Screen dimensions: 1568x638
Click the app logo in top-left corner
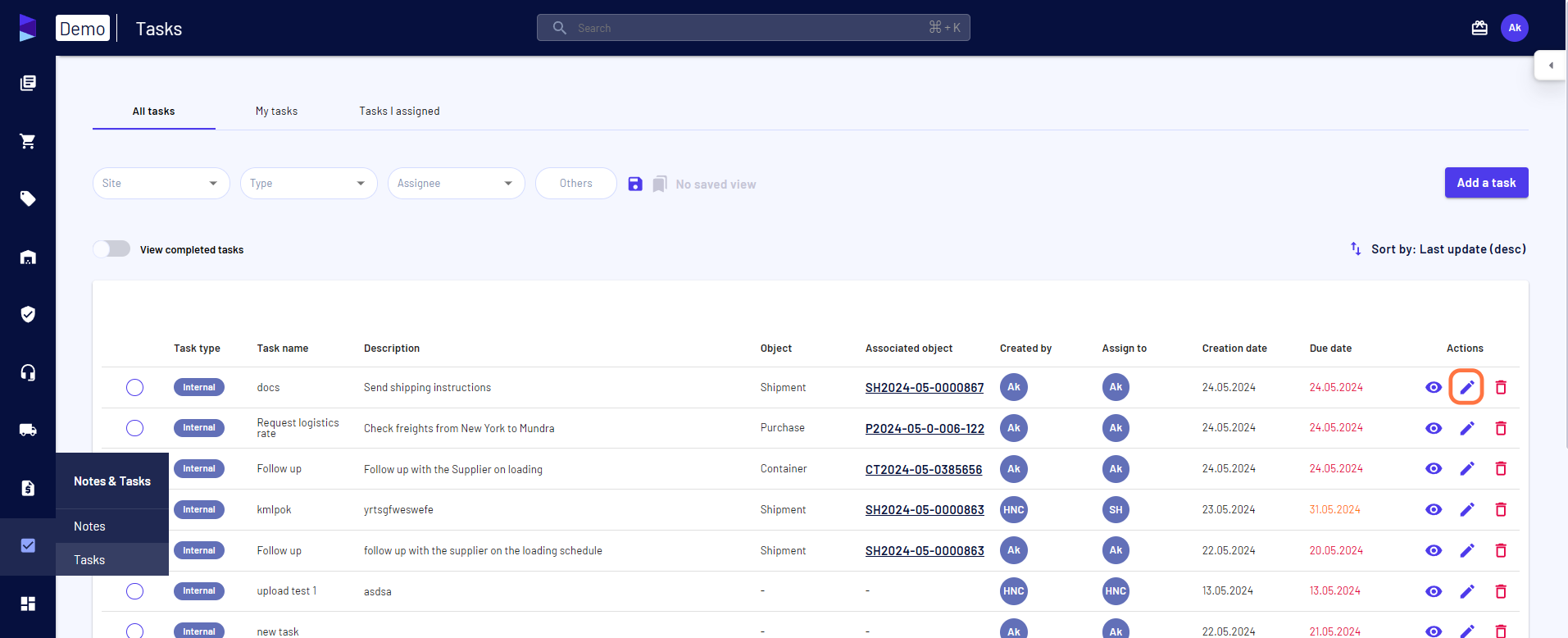tap(27, 28)
